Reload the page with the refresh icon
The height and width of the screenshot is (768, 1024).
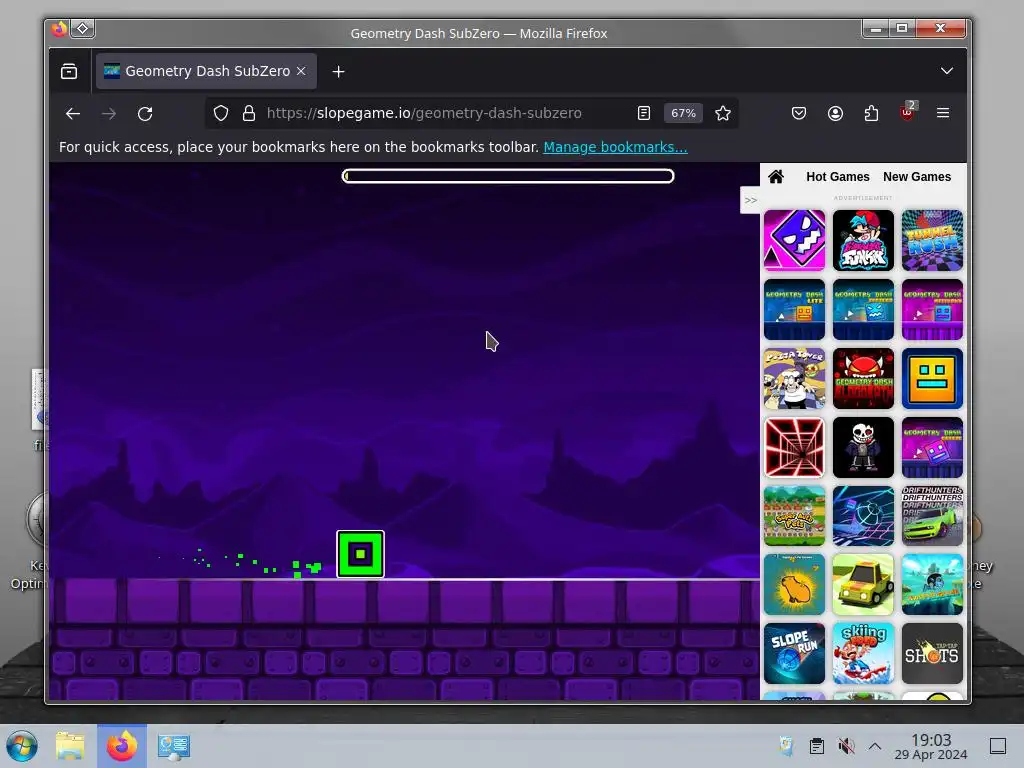145,114
